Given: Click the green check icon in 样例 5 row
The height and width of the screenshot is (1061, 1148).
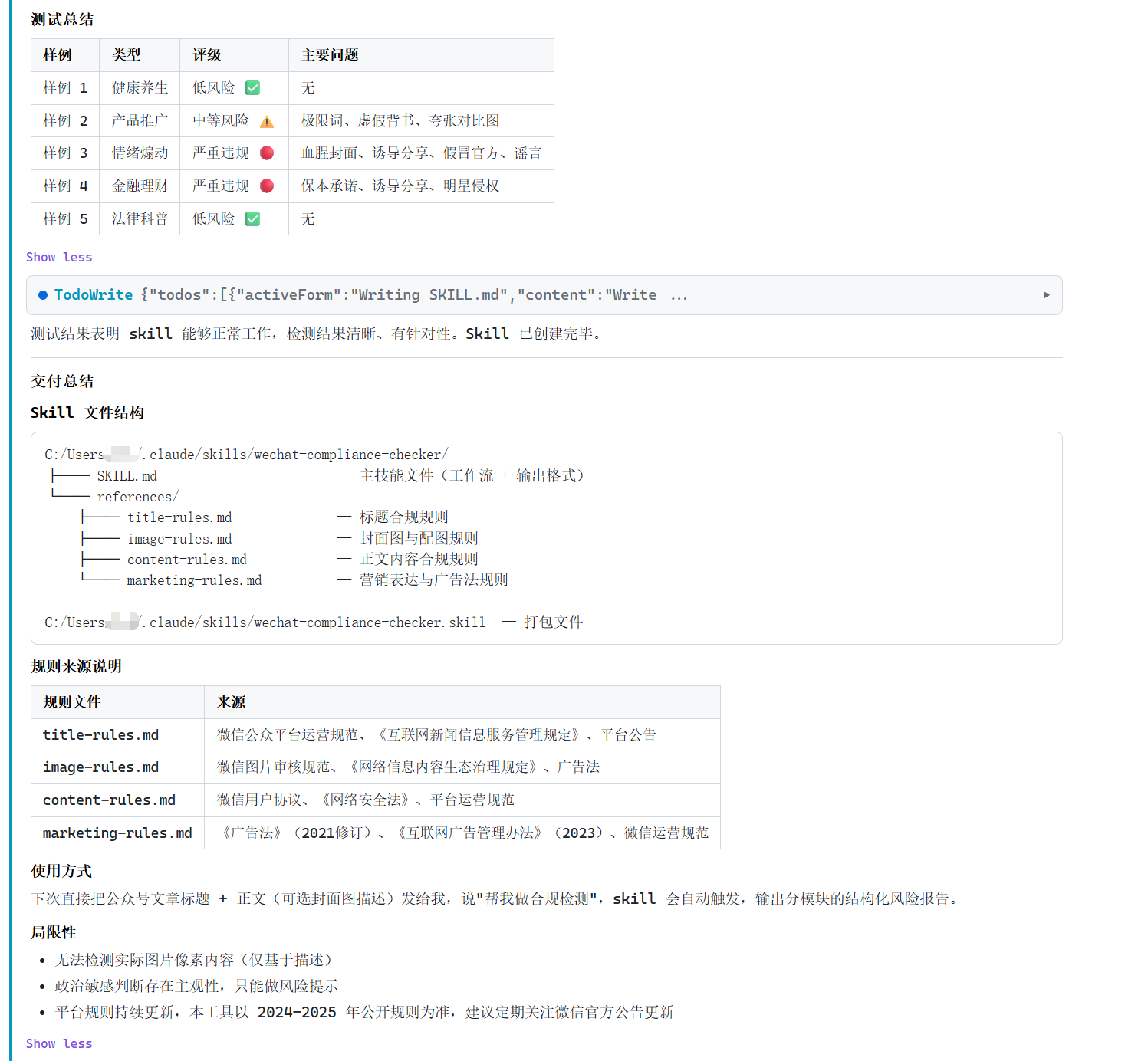Looking at the screenshot, I should [252, 219].
